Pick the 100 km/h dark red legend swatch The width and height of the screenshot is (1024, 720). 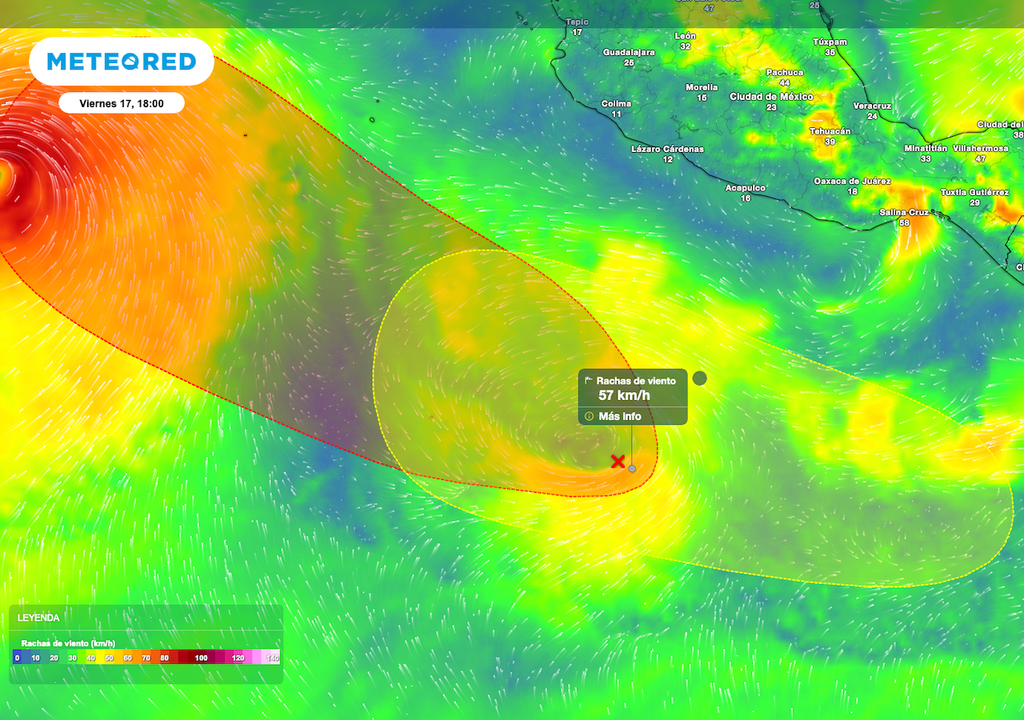201,658
